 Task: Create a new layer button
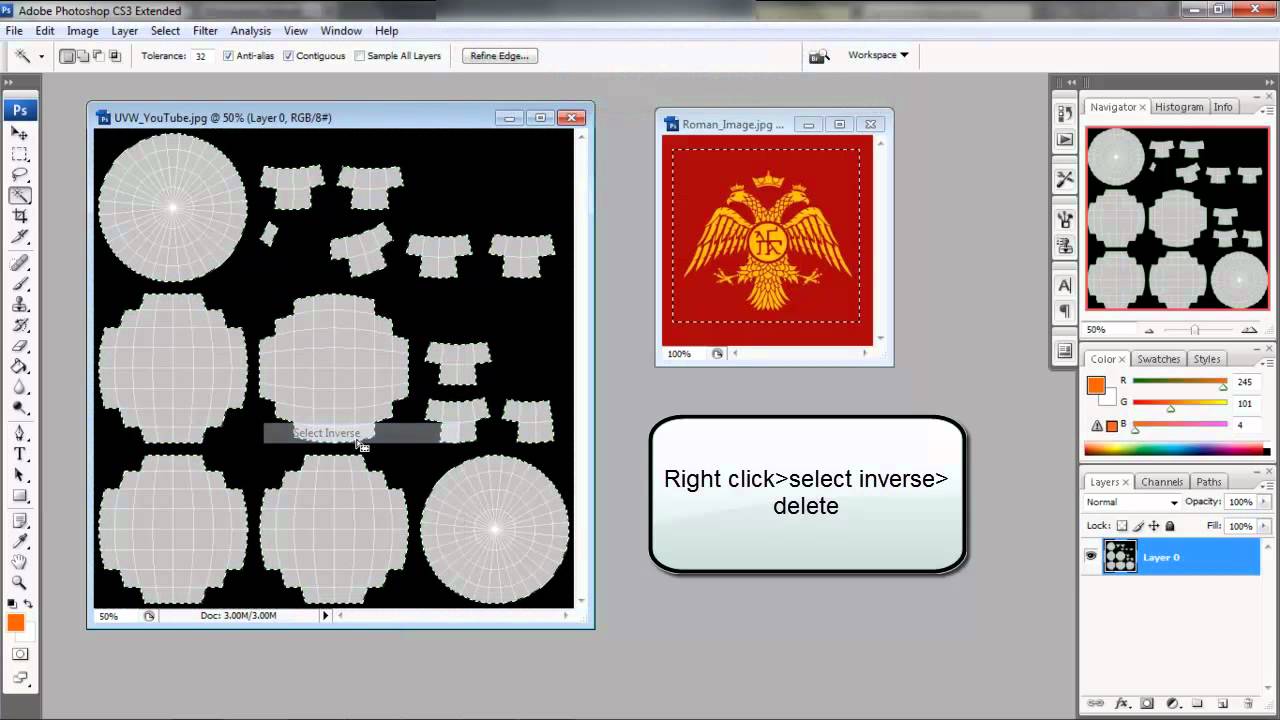pyautogui.click(x=1222, y=704)
